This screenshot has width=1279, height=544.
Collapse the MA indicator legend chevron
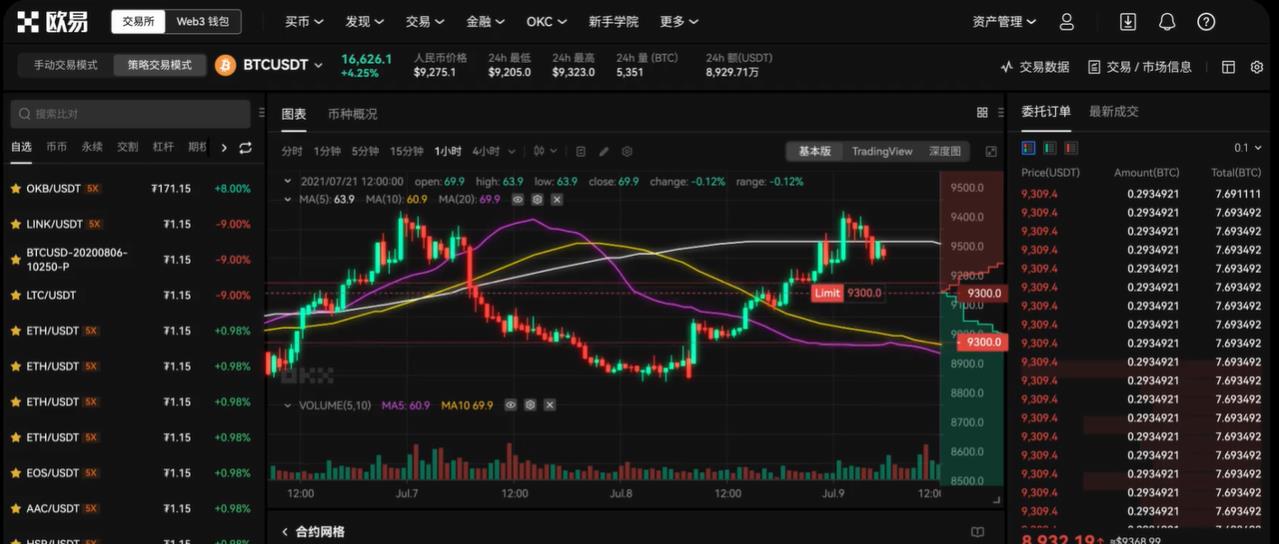(288, 199)
